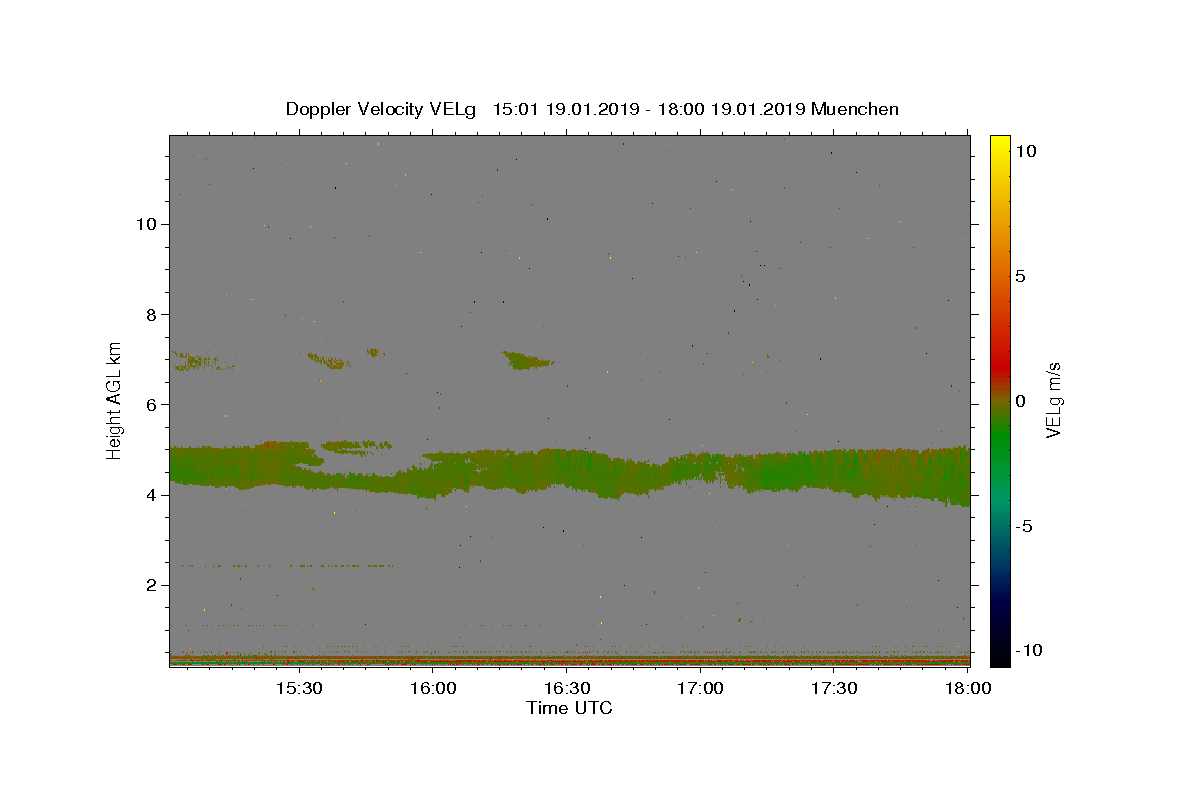The height and width of the screenshot is (800, 1200).
Task: Click the 17:30 time axis label
Action: (x=834, y=689)
